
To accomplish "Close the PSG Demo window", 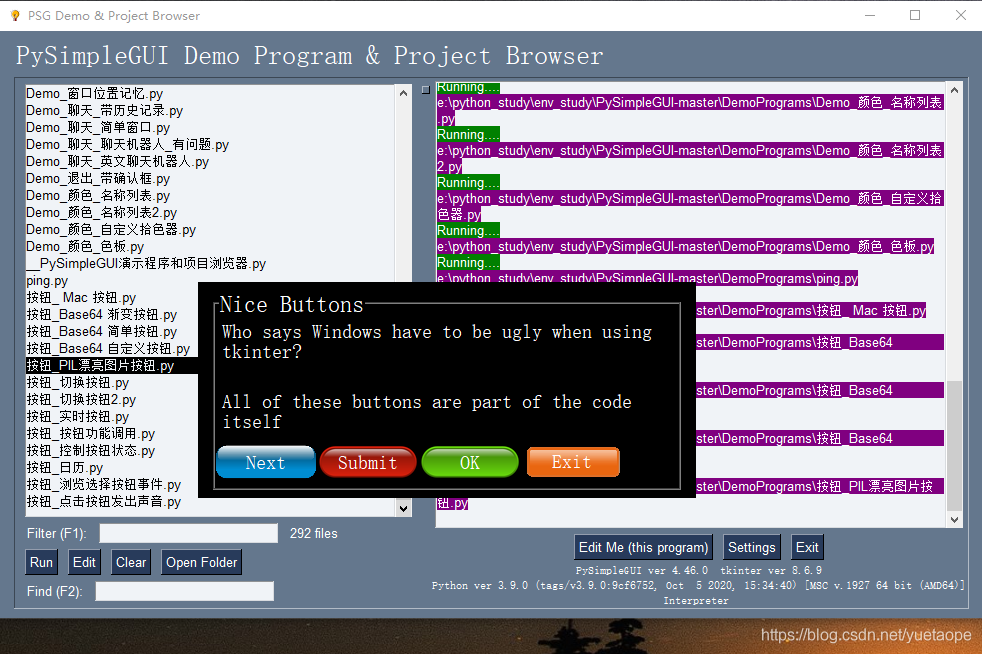I will (960, 15).
